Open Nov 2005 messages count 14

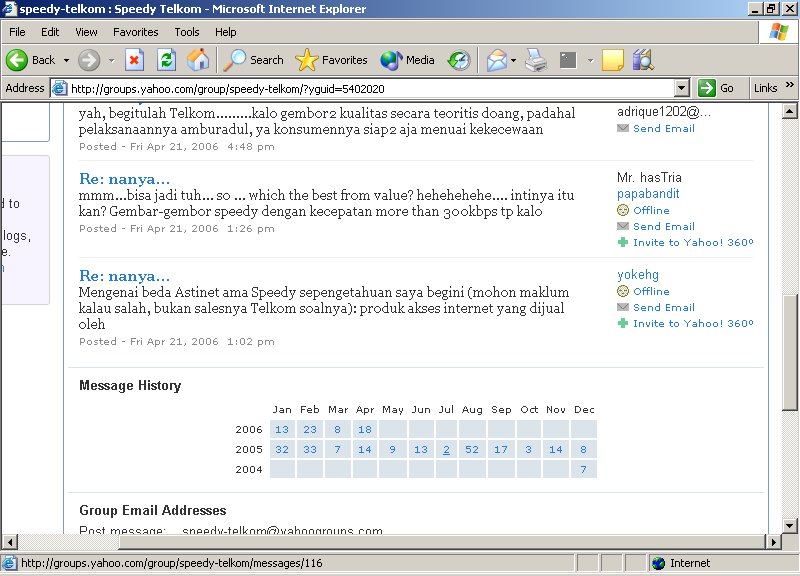556,449
